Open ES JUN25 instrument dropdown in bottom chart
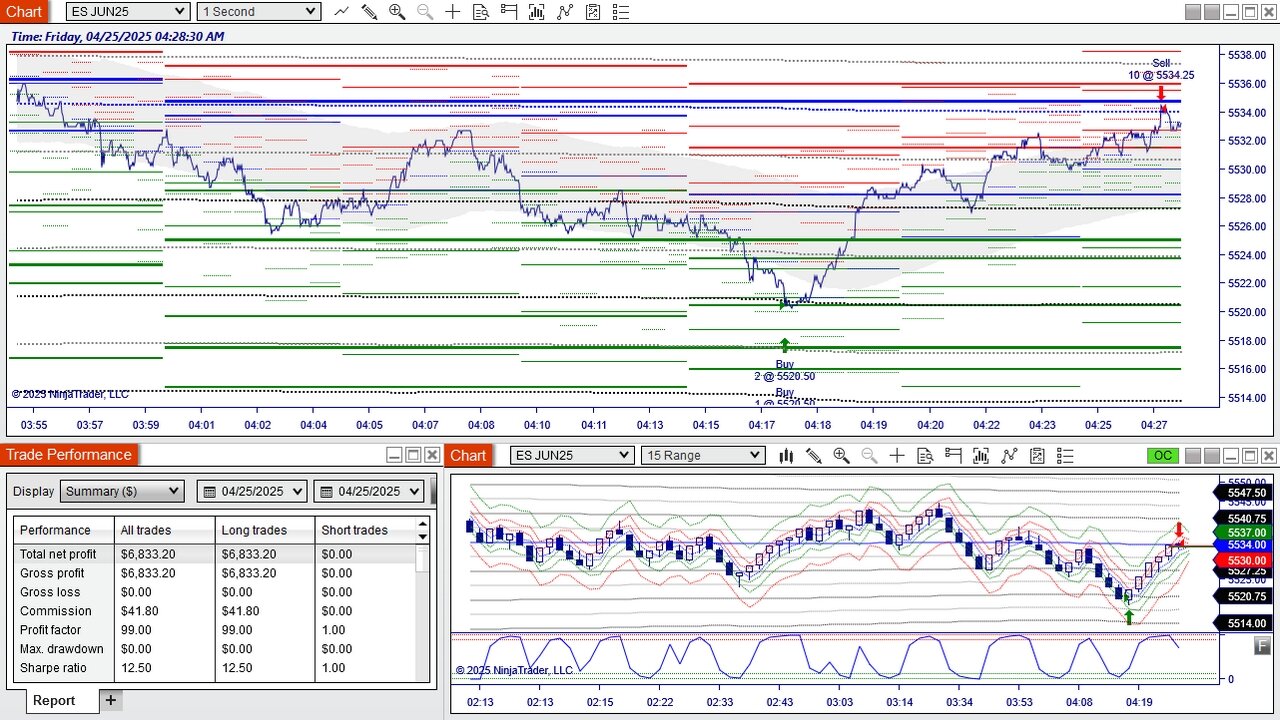Viewport: 1280px width, 720px height. [x=572, y=455]
